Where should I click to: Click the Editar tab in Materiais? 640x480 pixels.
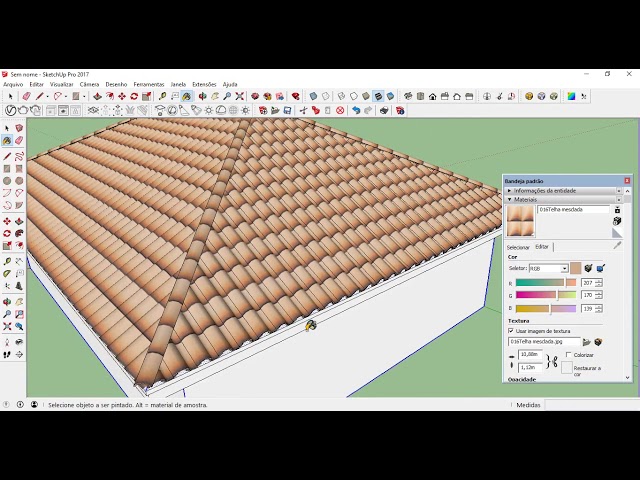coord(542,247)
